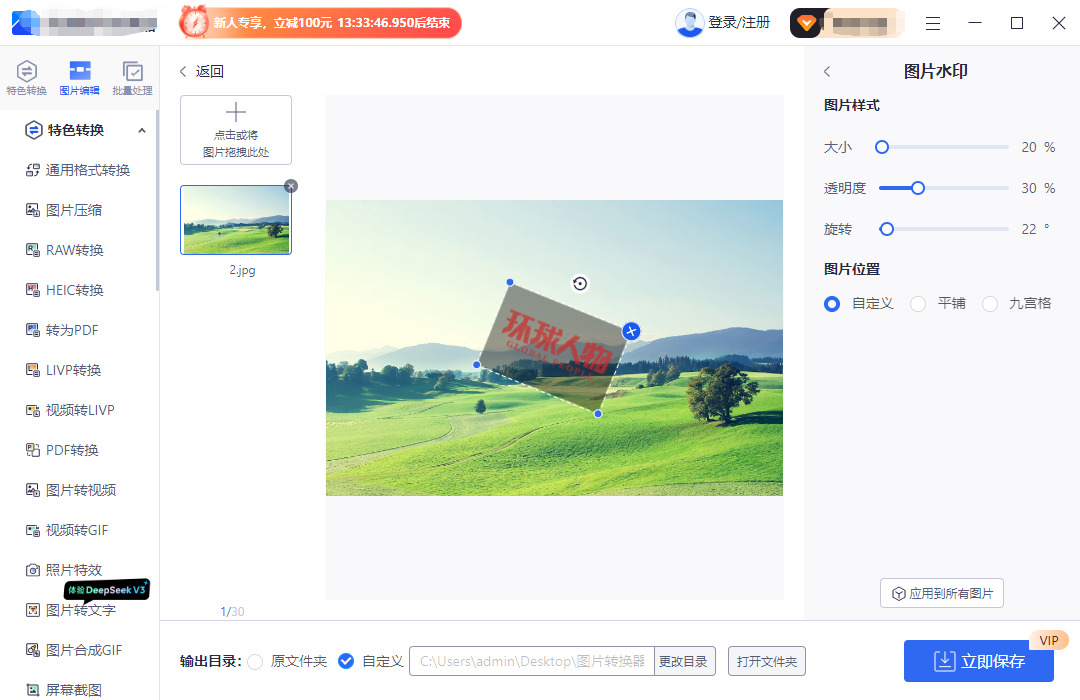
Task: Click the 转为PDF sidebar icon
Action: pos(32,330)
